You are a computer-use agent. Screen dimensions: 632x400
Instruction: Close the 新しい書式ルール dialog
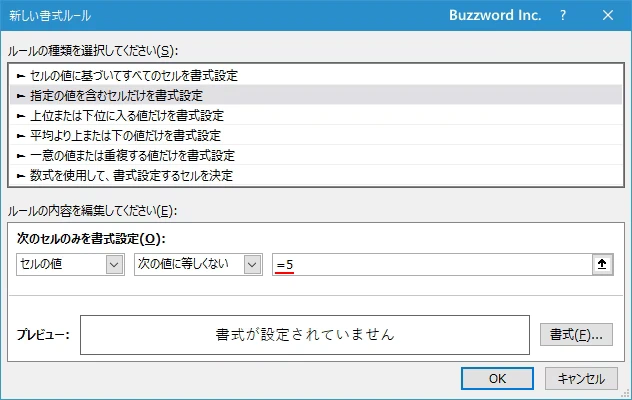[608, 15]
